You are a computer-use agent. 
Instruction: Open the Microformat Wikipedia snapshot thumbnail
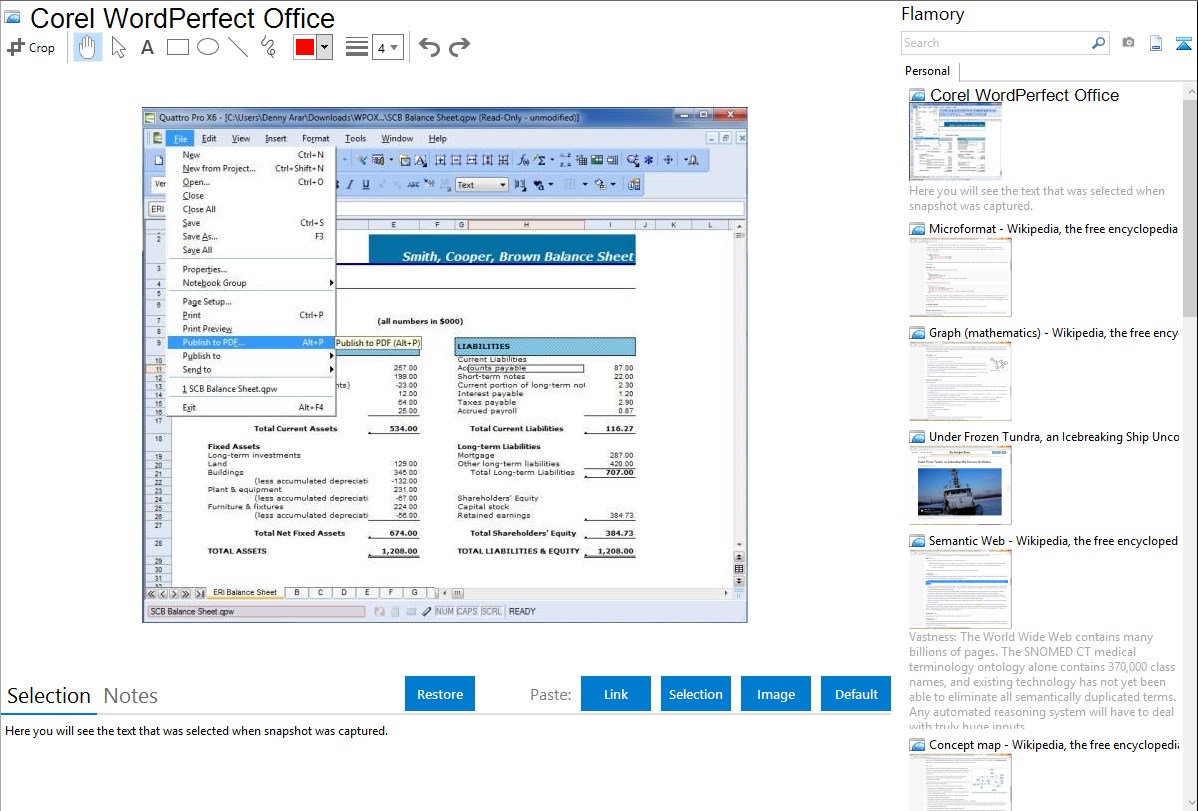coord(960,277)
